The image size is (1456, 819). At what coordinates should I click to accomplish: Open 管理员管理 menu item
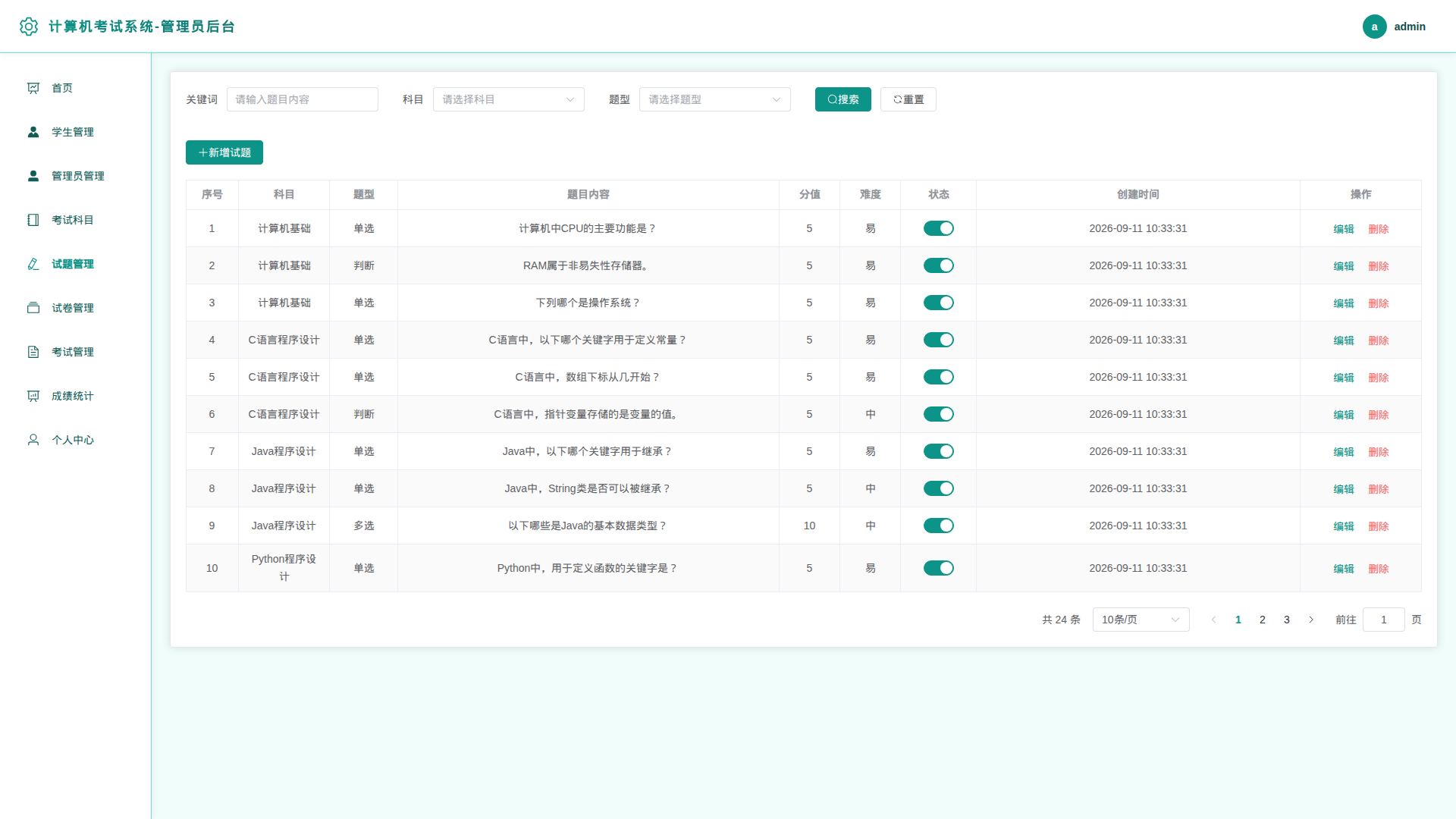point(76,176)
